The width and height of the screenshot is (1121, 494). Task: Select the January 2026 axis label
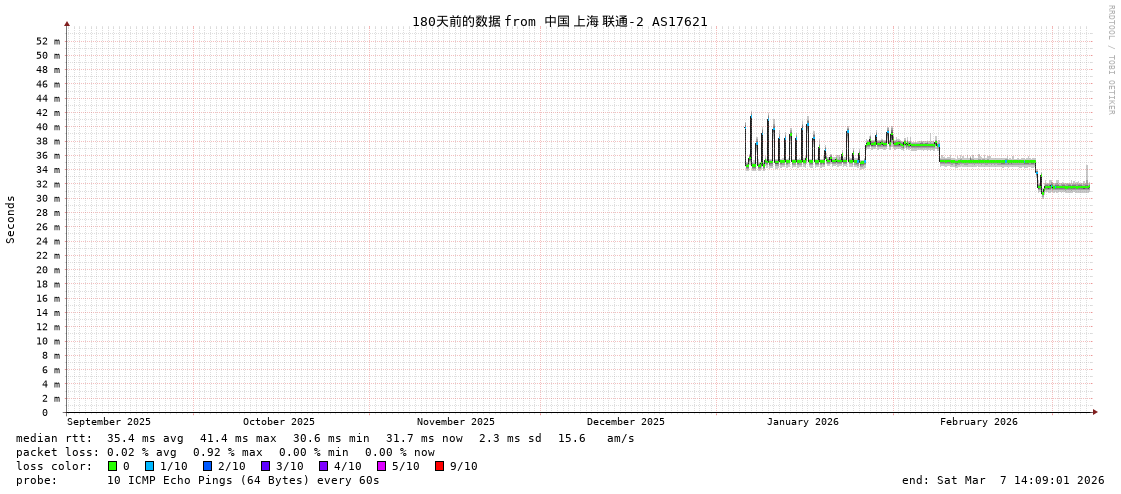(x=802, y=422)
